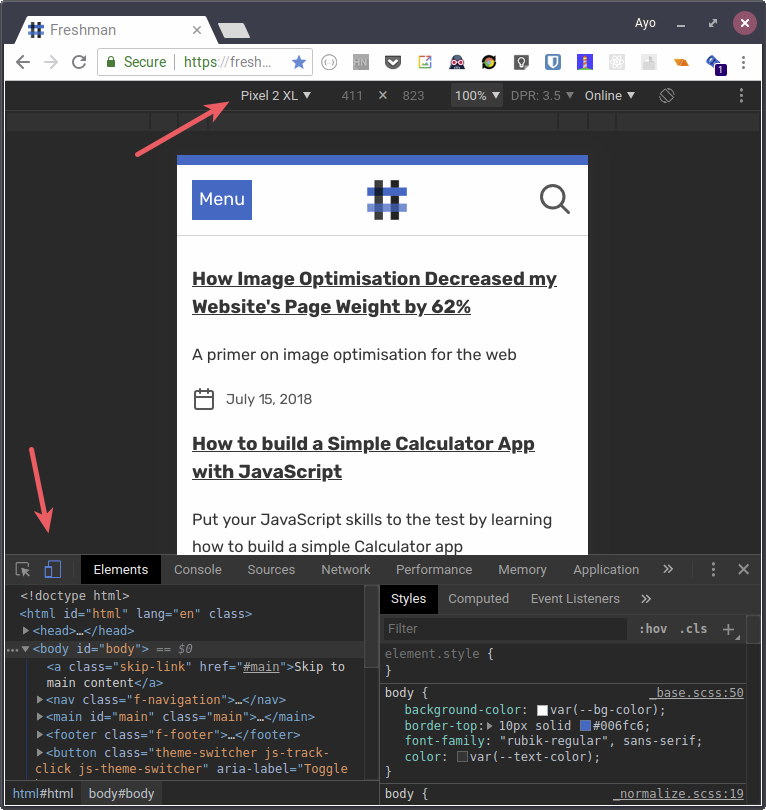This screenshot has width=766, height=810.
Task: Click the Freshman hash logo
Action: 387,200
